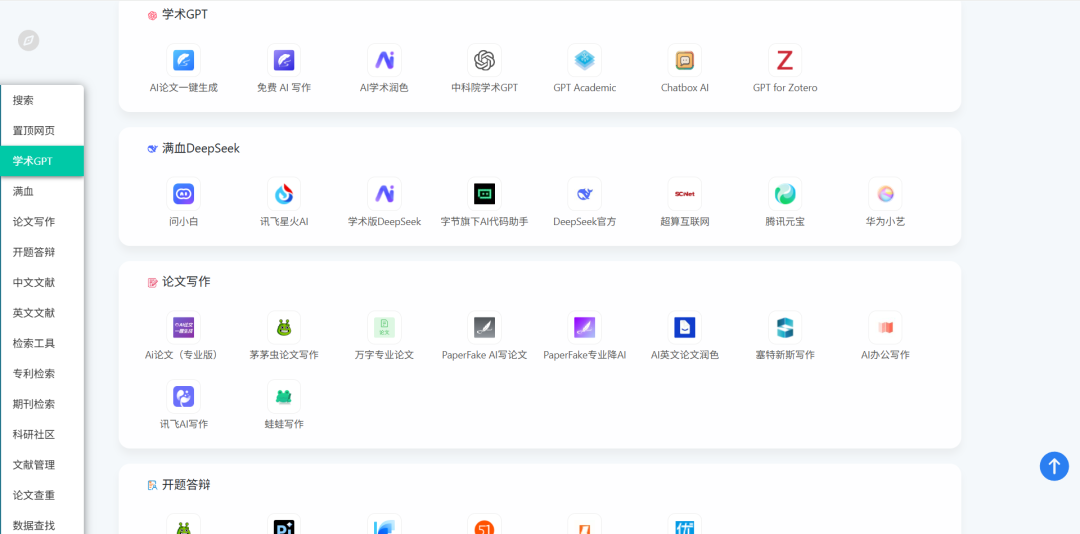Click the 塞特新斯写作 icon
Viewport: 1080px width, 534px height.
pyautogui.click(x=785, y=327)
